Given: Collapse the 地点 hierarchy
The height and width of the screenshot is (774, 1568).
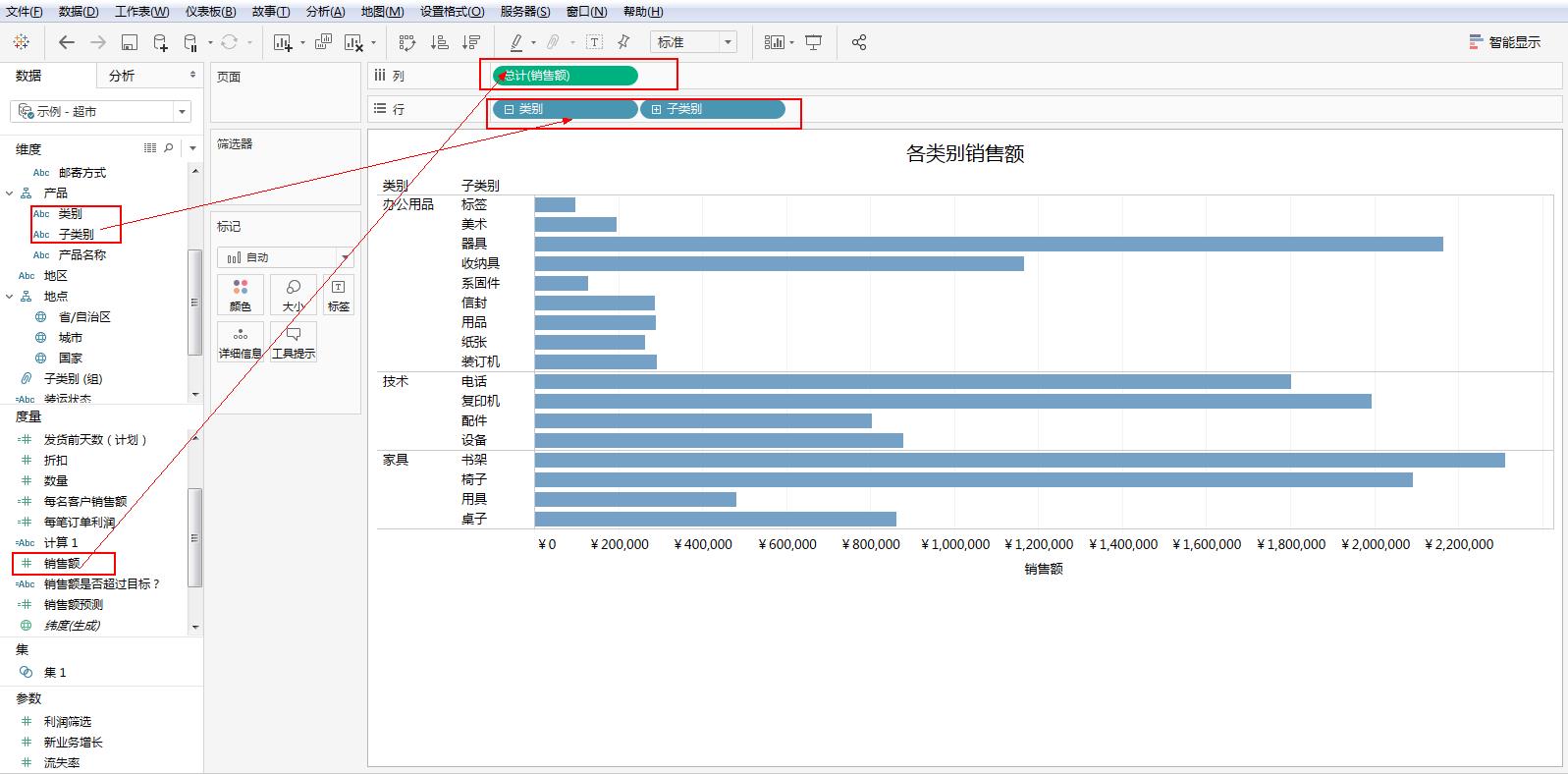Looking at the screenshot, I should tap(10, 297).
